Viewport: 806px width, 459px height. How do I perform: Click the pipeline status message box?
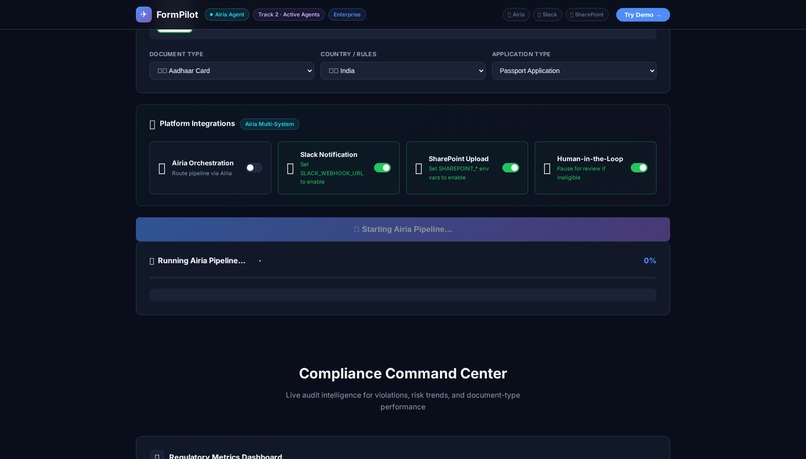(x=402, y=295)
